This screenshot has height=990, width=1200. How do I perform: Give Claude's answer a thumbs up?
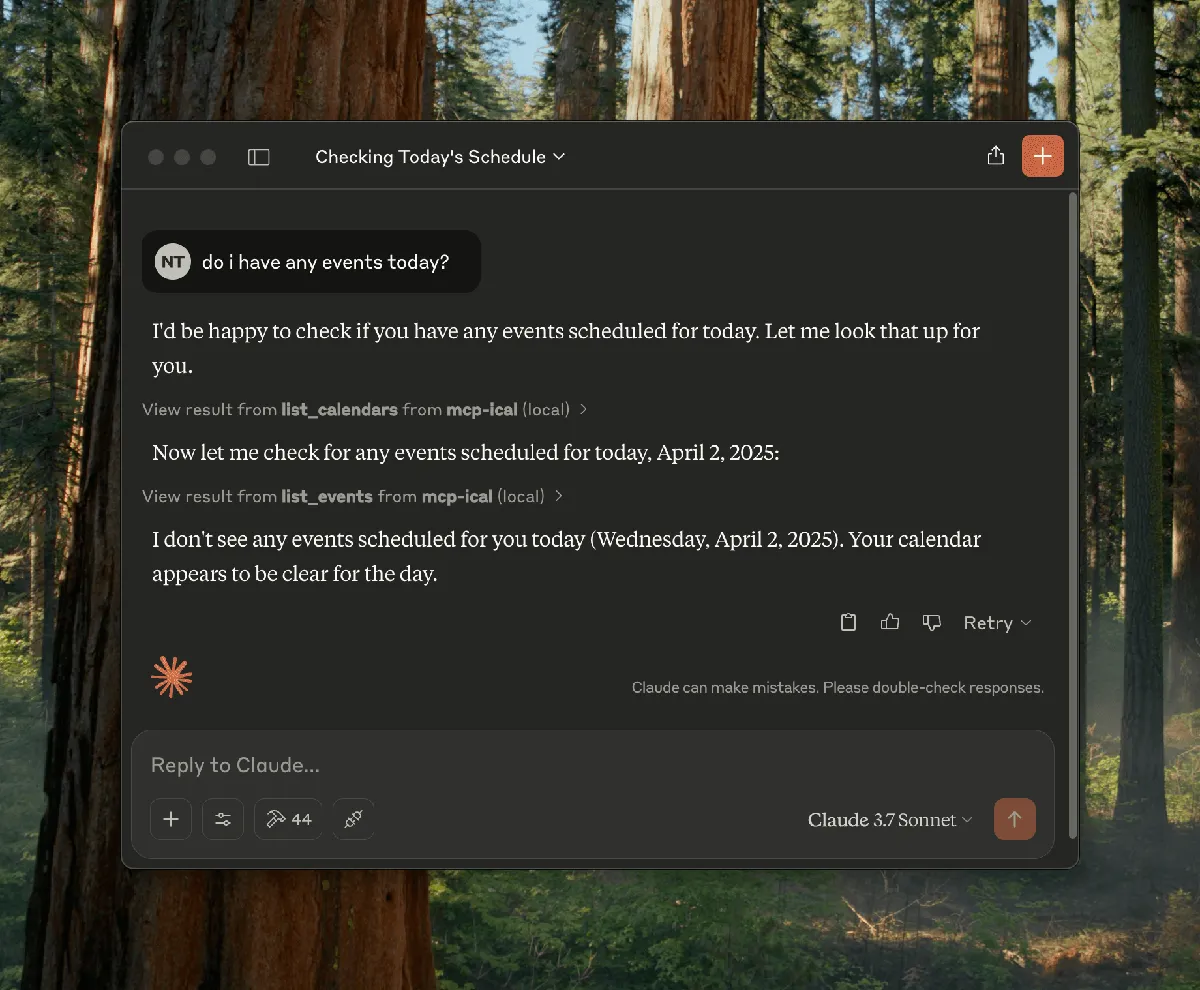tap(890, 622)
